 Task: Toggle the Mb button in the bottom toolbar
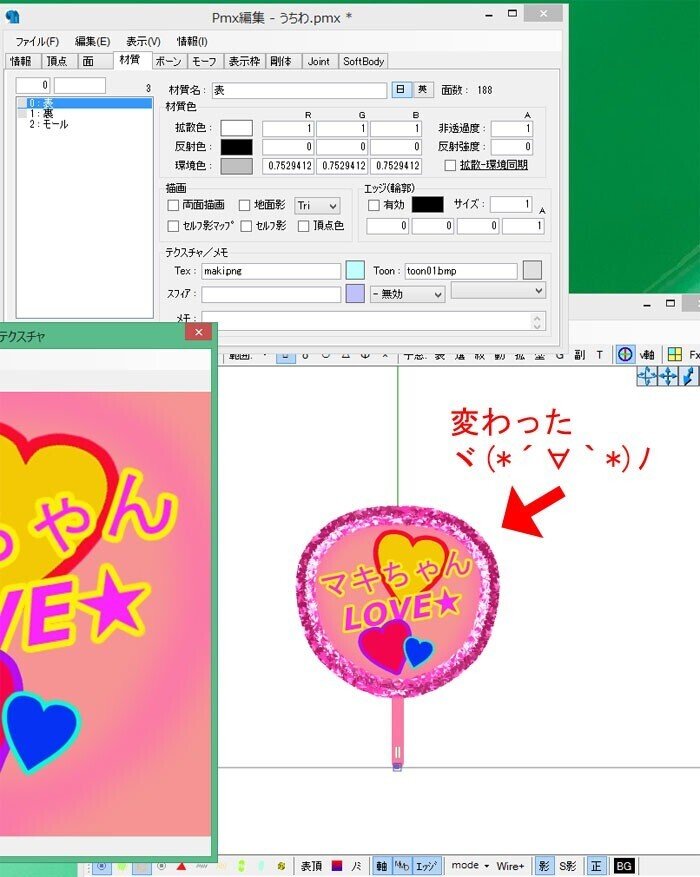coord(401,866)
